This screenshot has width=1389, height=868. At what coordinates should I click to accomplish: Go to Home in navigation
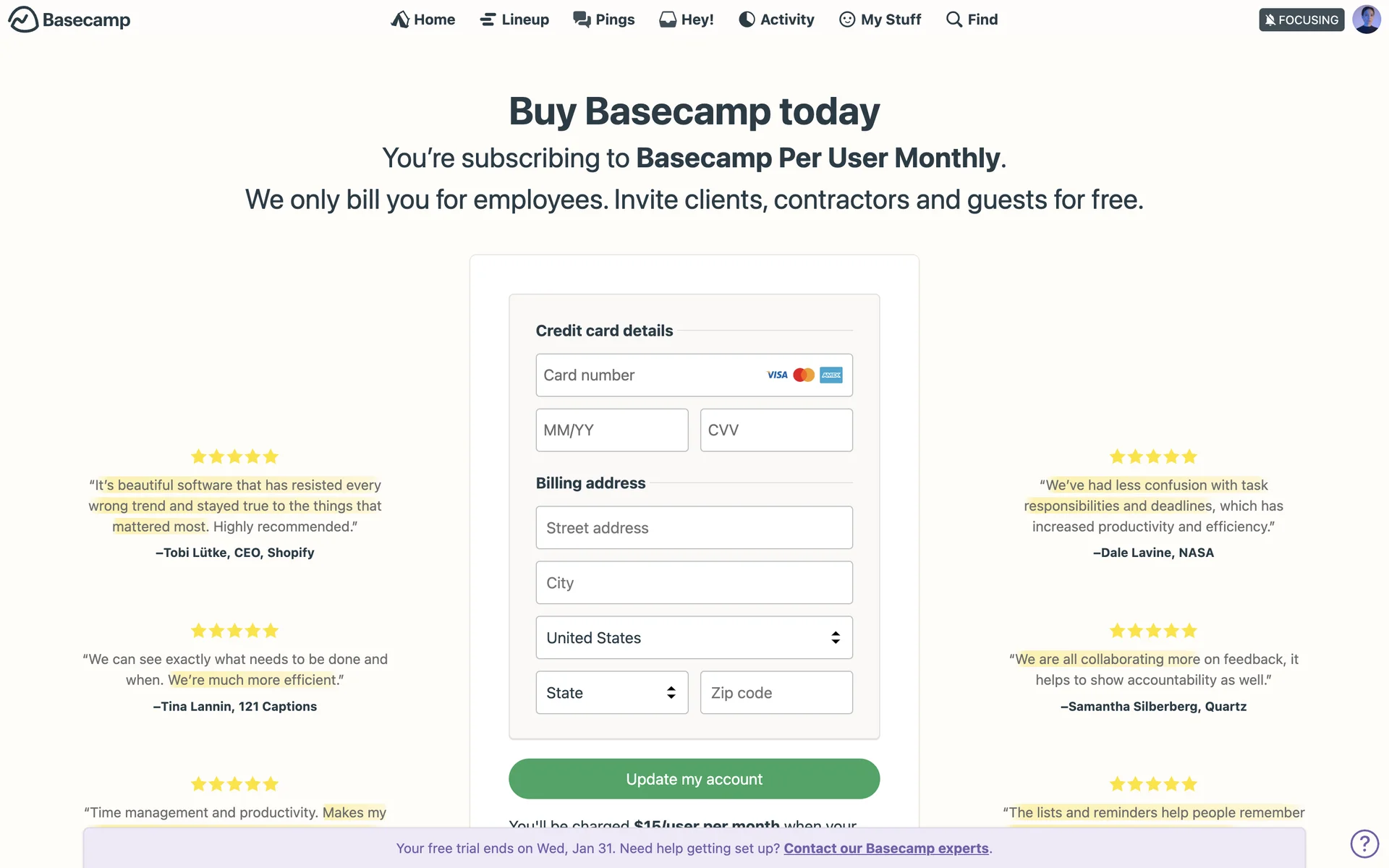(x=423, y=20)
